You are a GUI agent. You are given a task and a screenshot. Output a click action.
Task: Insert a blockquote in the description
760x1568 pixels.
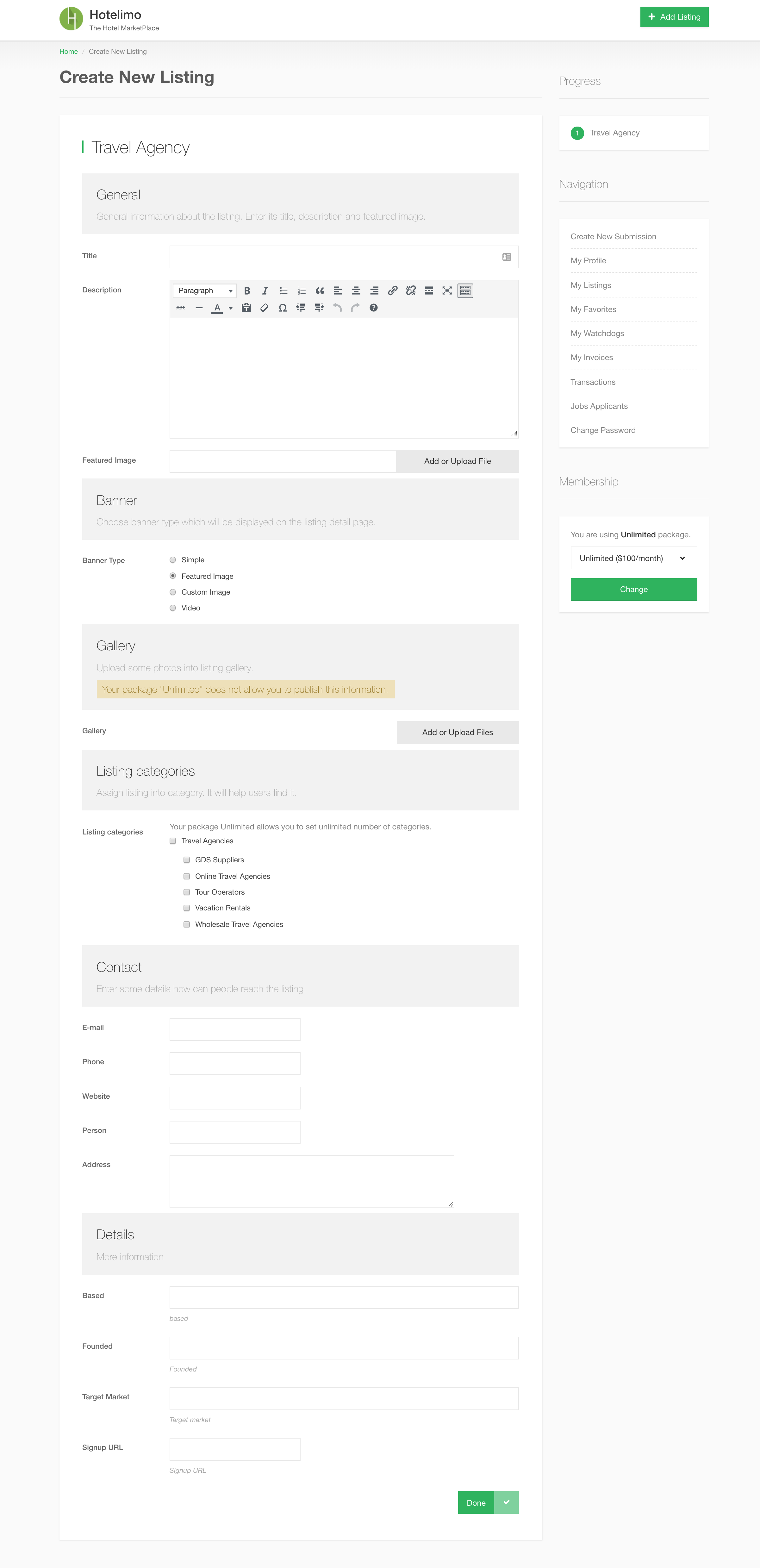[x=320, y=291]
